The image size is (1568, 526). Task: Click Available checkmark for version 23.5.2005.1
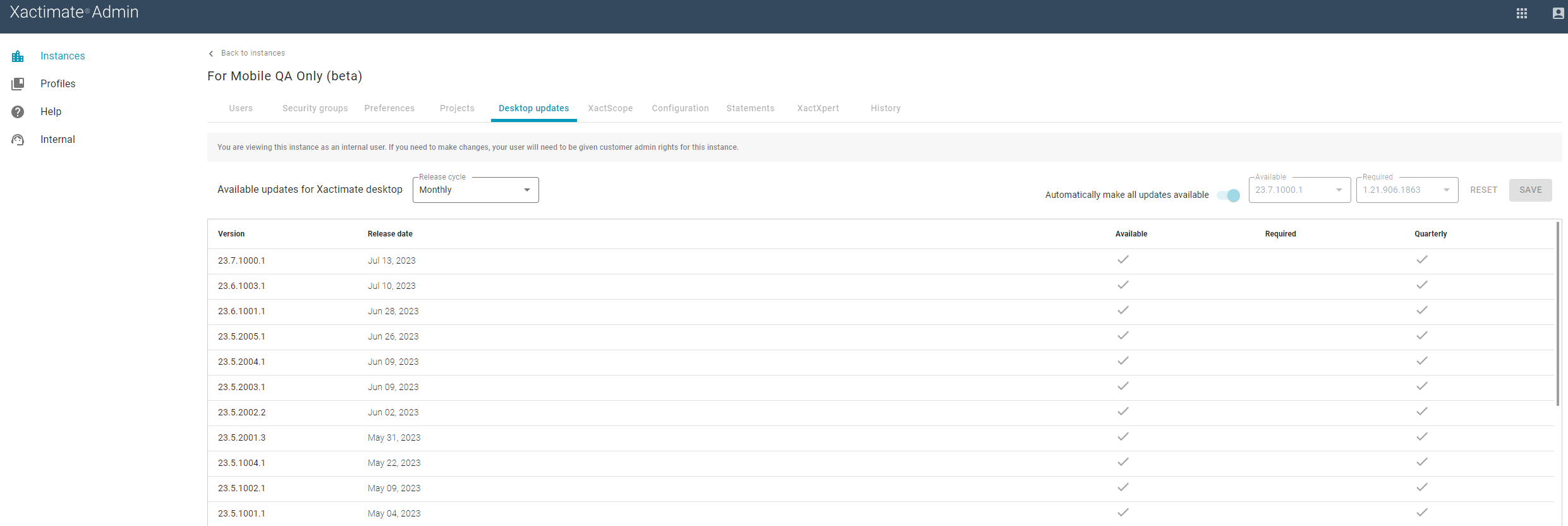click(x=1123, y=336)
